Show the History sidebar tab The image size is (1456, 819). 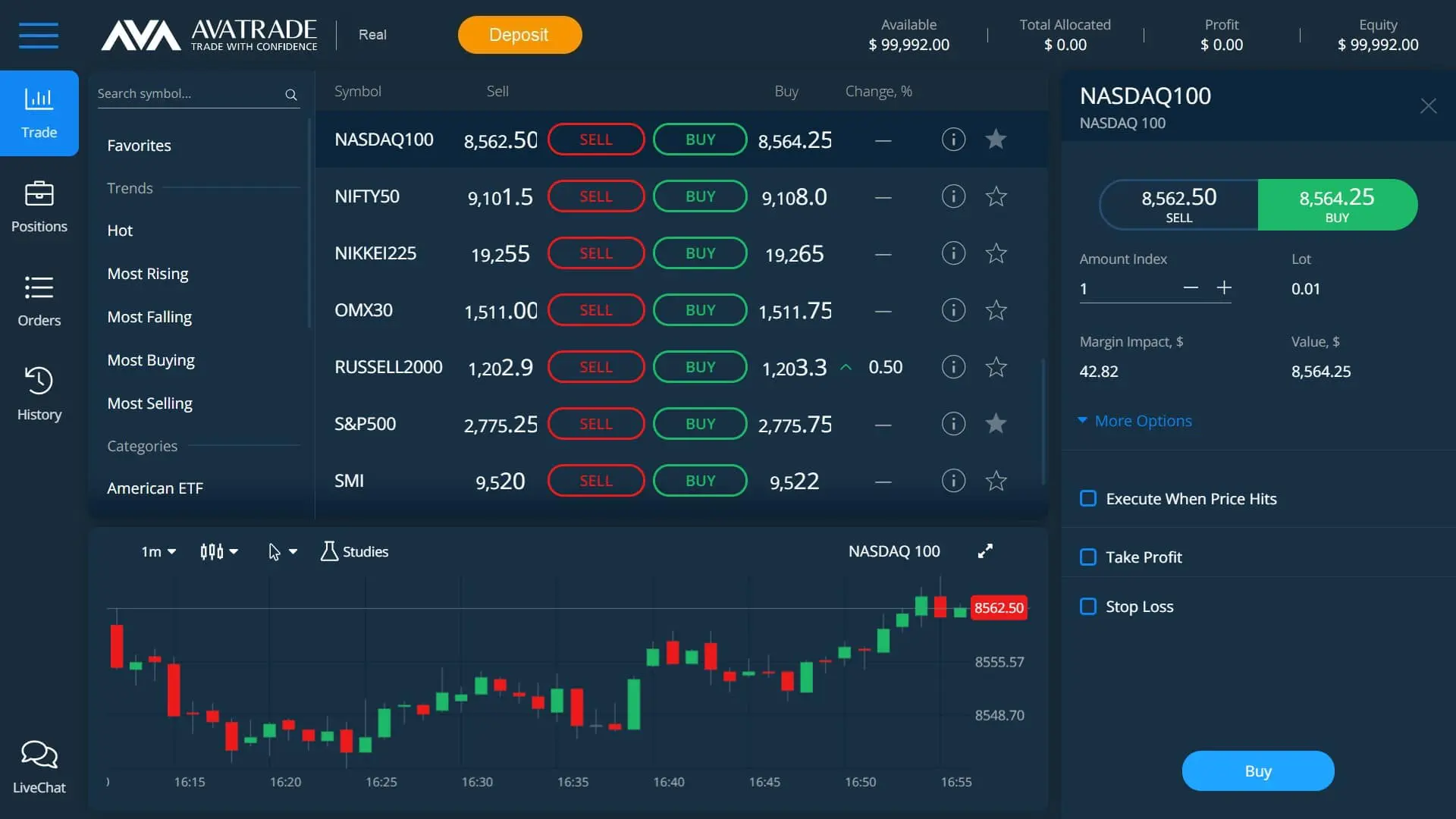39,394
